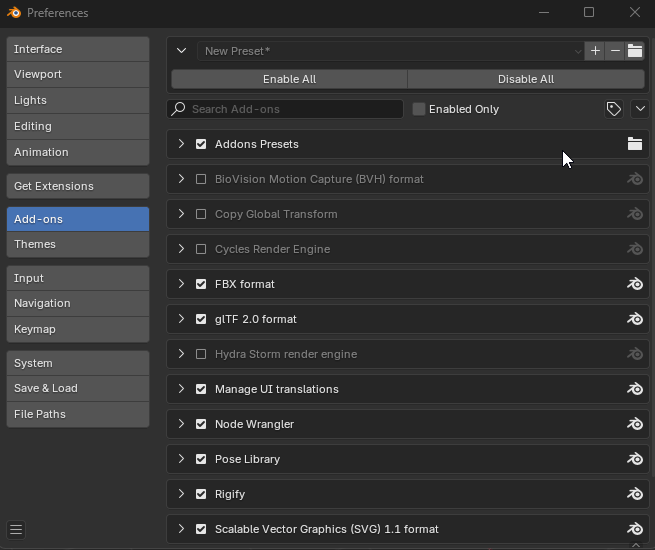This screenshot has width=655, height=550.
Task: Uncheck the Pose Library add-on
Action: coord(201,459)
